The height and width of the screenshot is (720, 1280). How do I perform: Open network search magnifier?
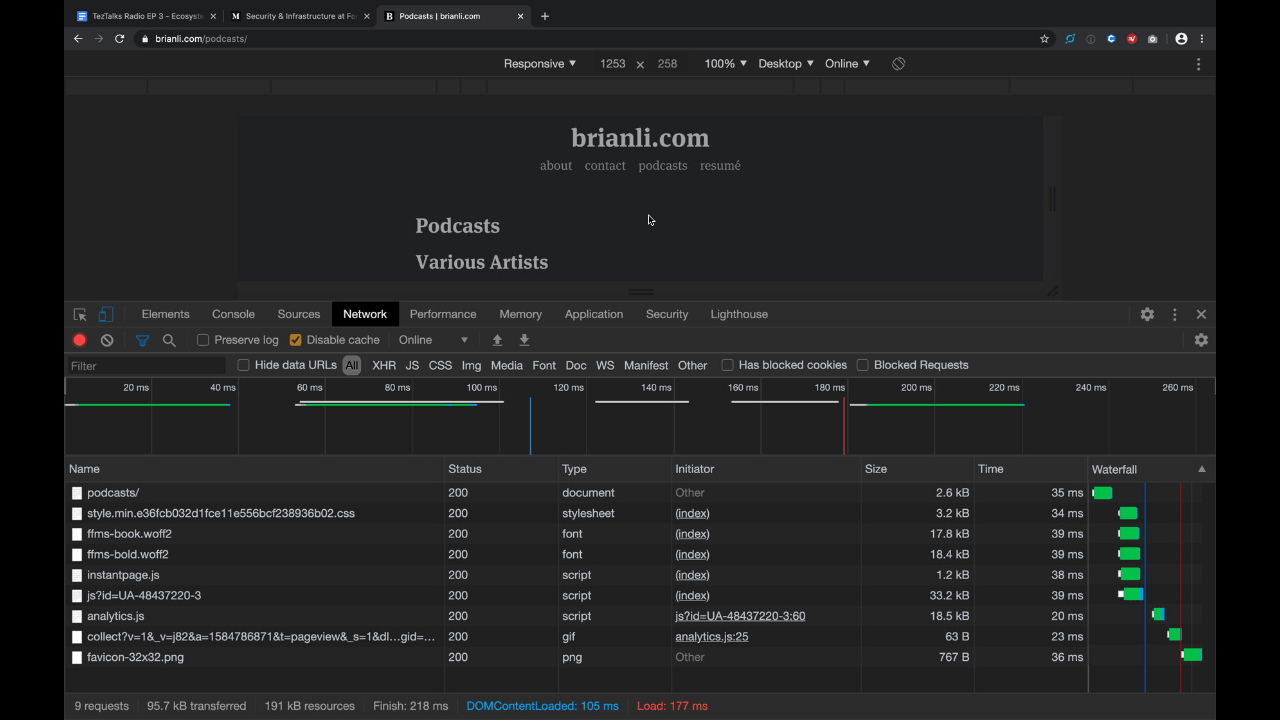[169, 340]
